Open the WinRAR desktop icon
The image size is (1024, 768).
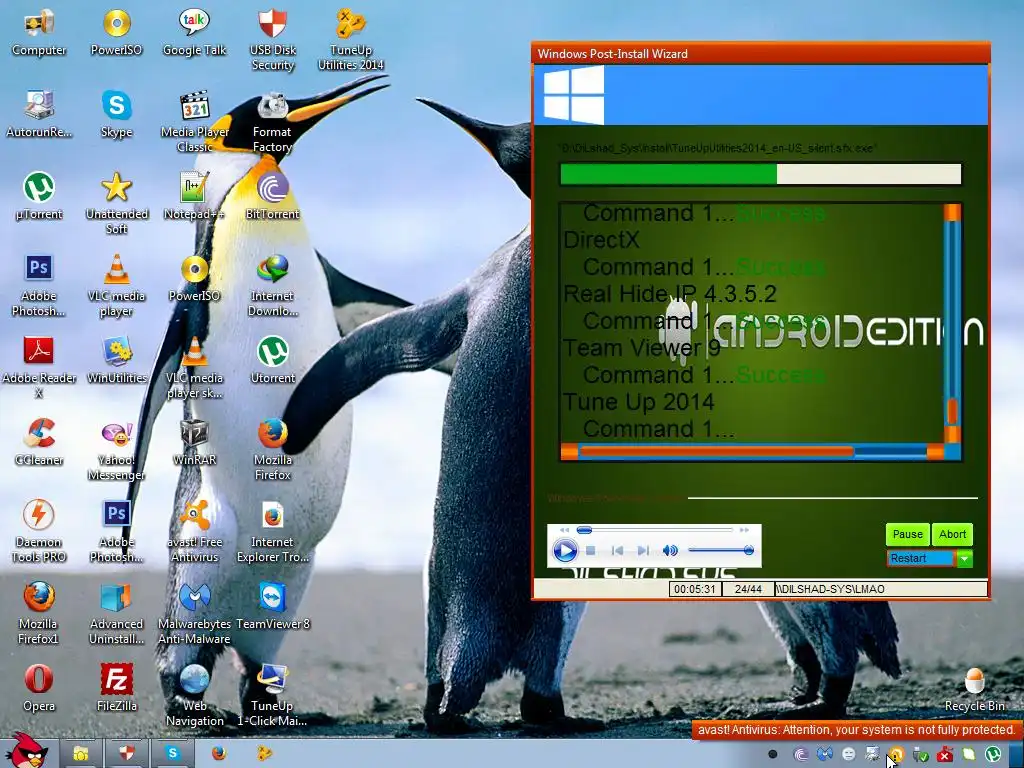click(x=194, y=442)
